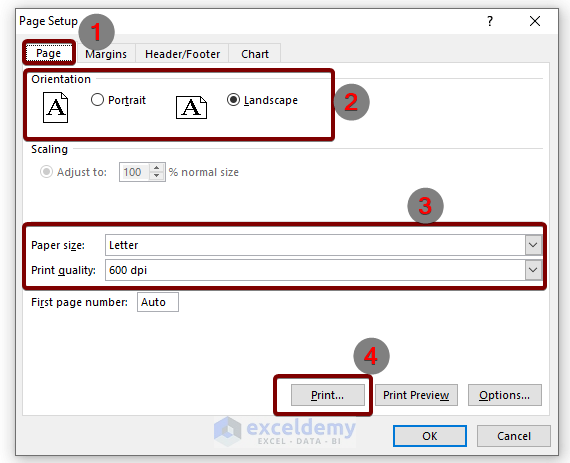Viewport: 570px width, 463px height.
Task: Click the question mark help button
Action: pos(490,21)
